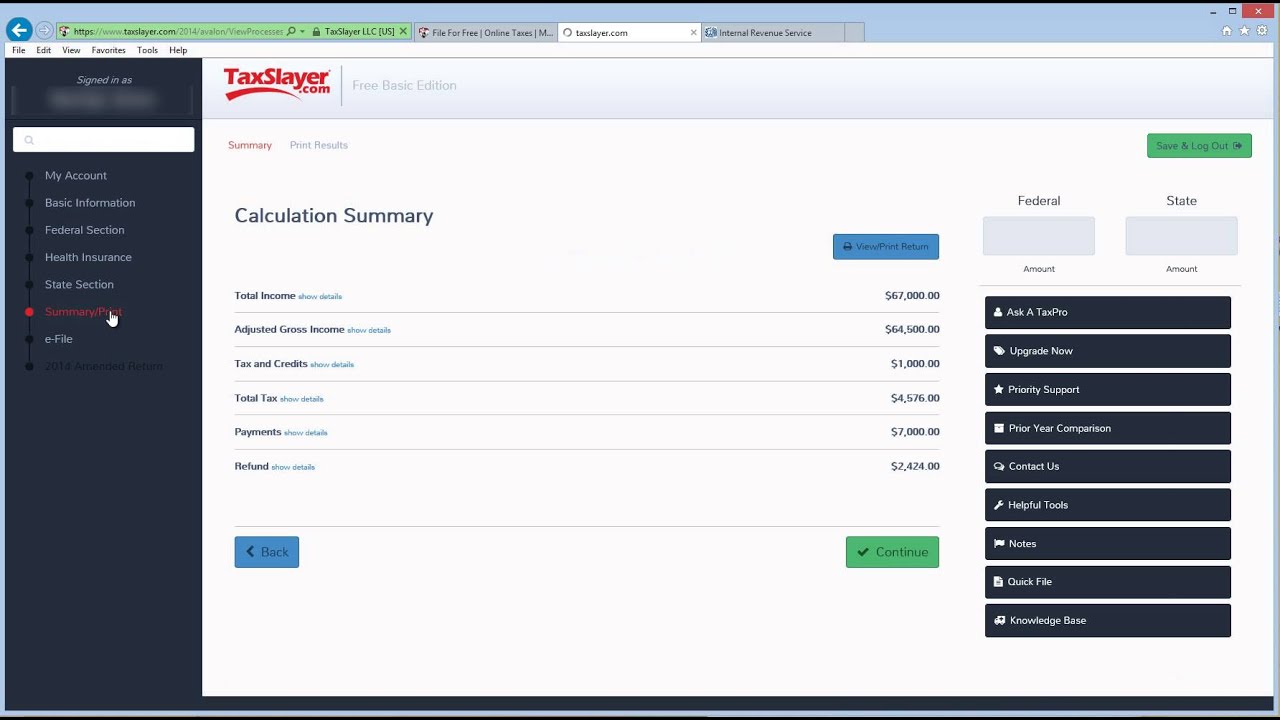Show details for Total Tax
The width and height of the screenshot is (1280, 720).
pos(301,399)
